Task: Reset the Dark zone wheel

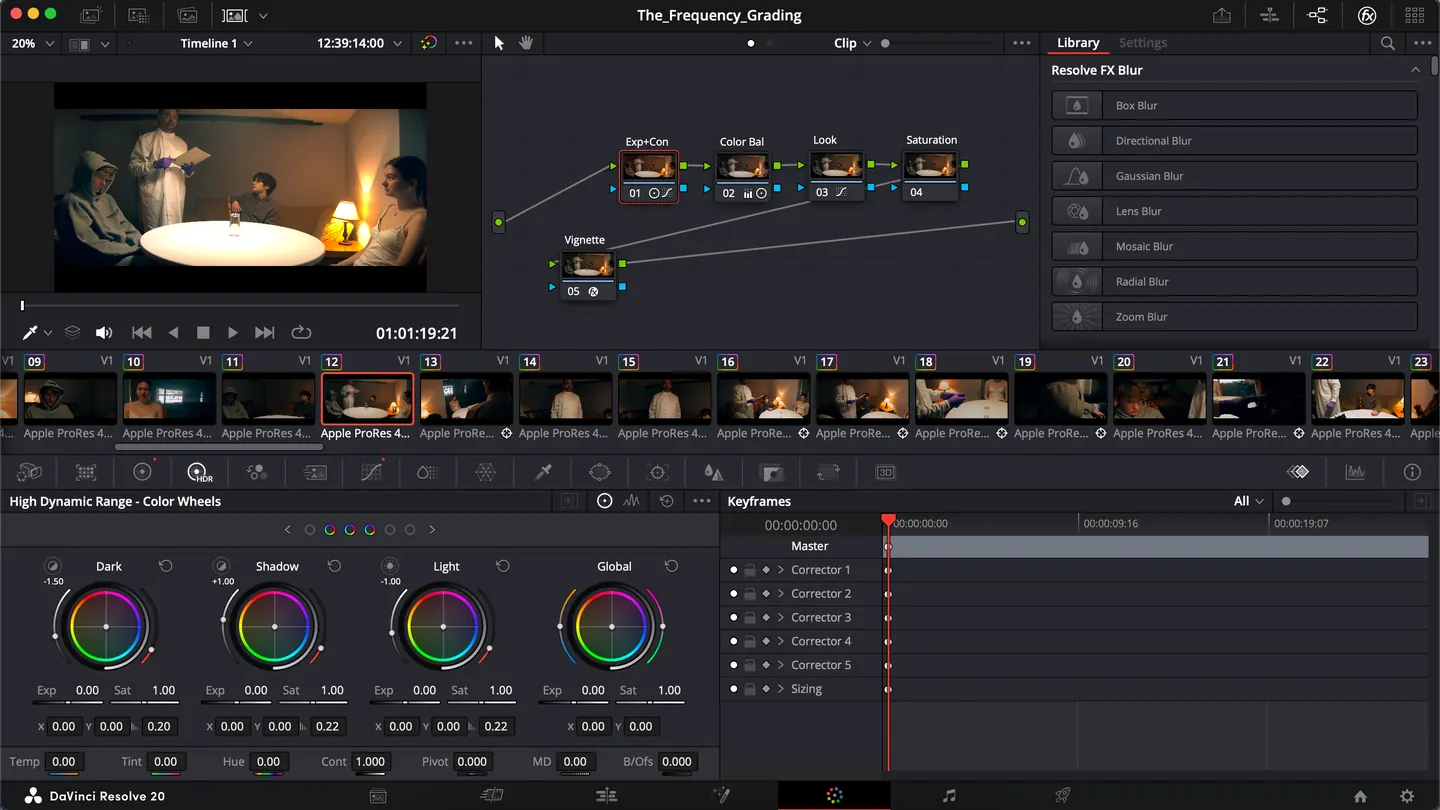Action: [166, 566]
